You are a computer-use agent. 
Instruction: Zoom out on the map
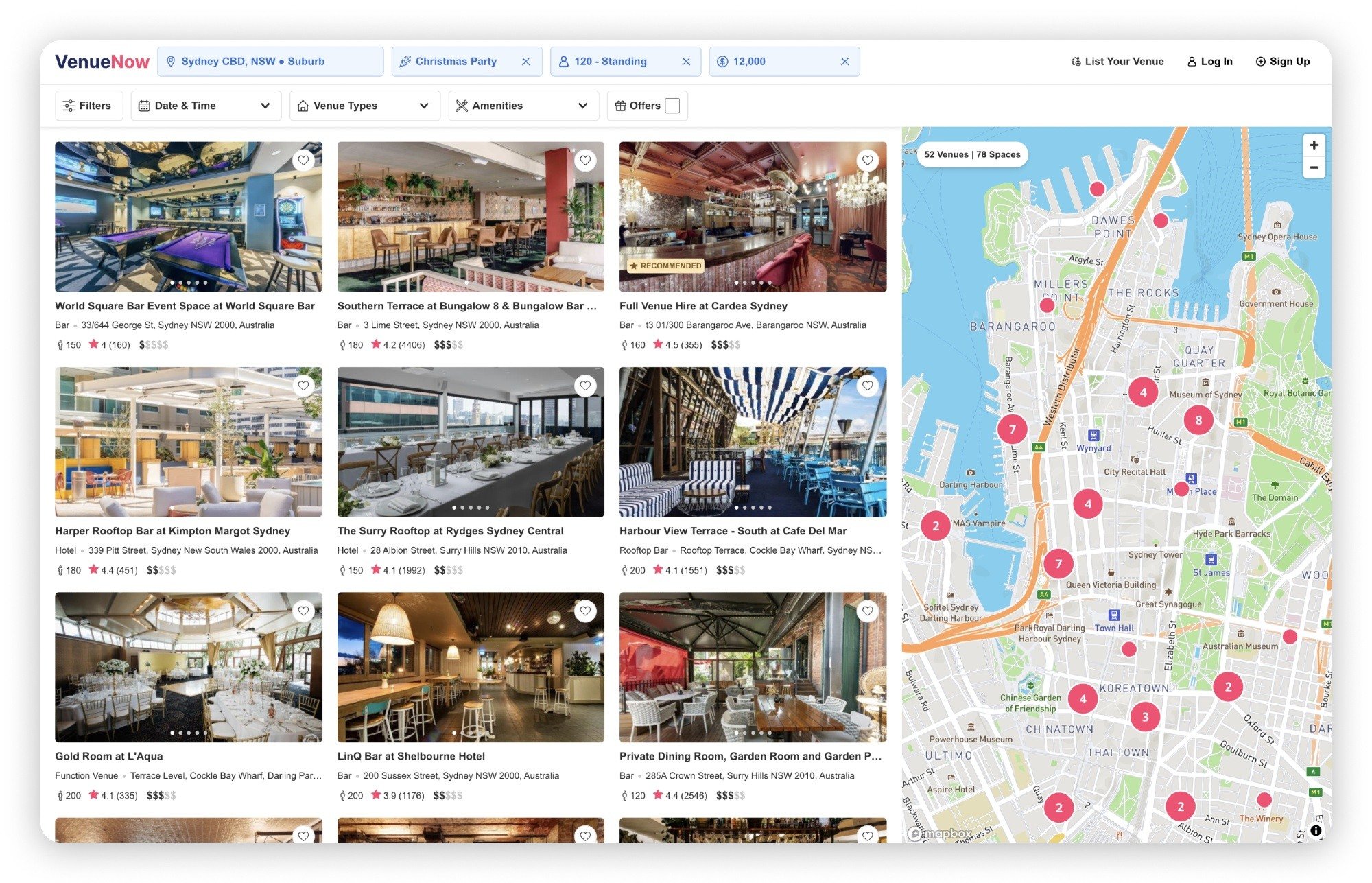(1314, 167)
